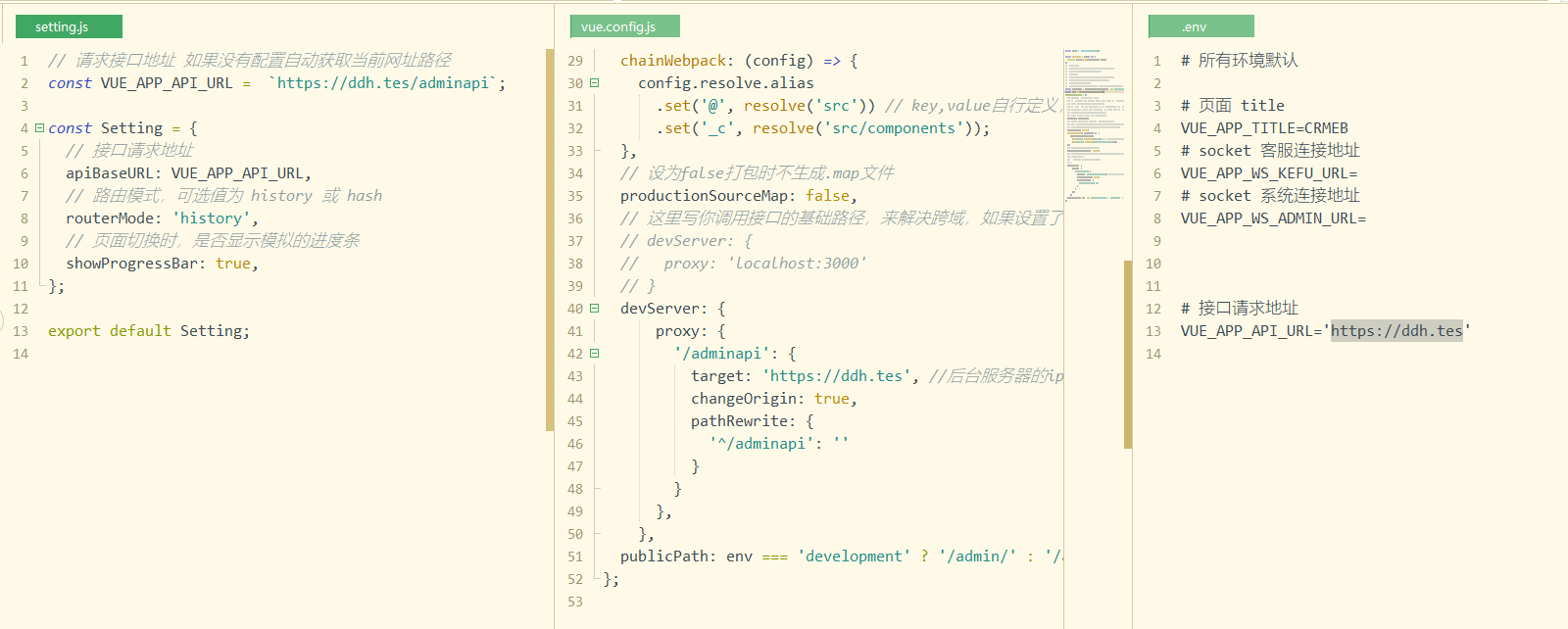Click 'export default Setting;' line in setting.js

point(149,331)
